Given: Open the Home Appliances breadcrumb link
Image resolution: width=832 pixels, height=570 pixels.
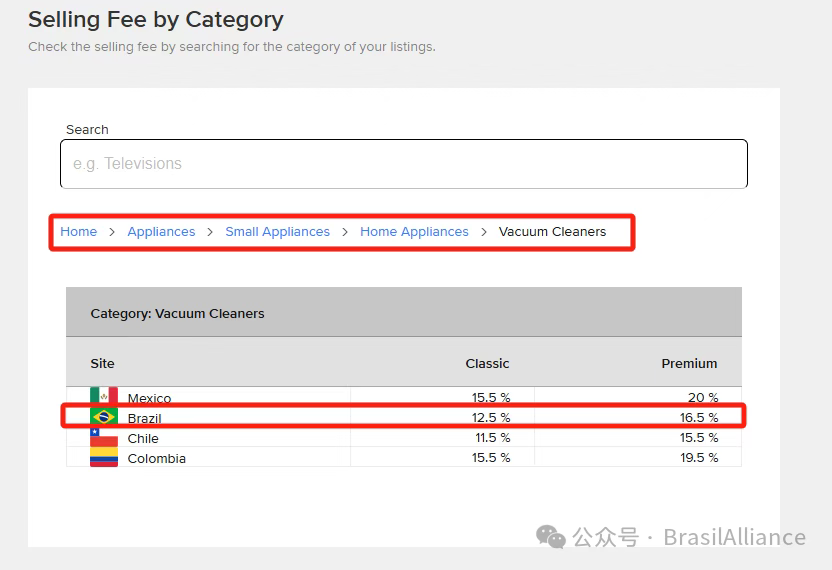Looking at the screenshot, I should pyautogui.click(x=414, y=231).
